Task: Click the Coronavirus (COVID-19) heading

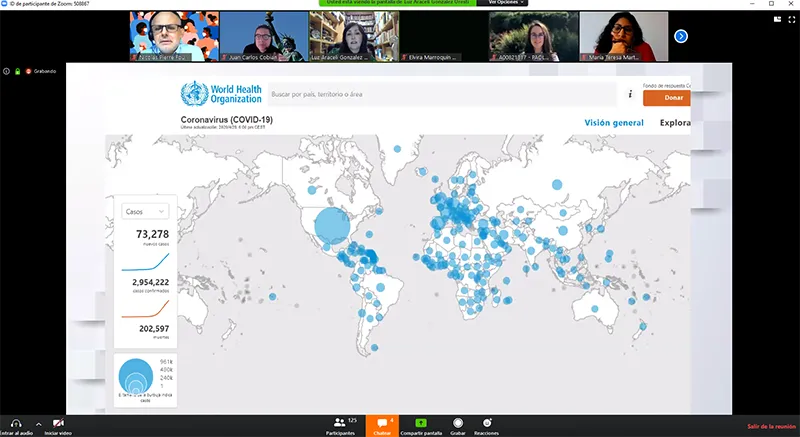Action: [x=227, y=120]
